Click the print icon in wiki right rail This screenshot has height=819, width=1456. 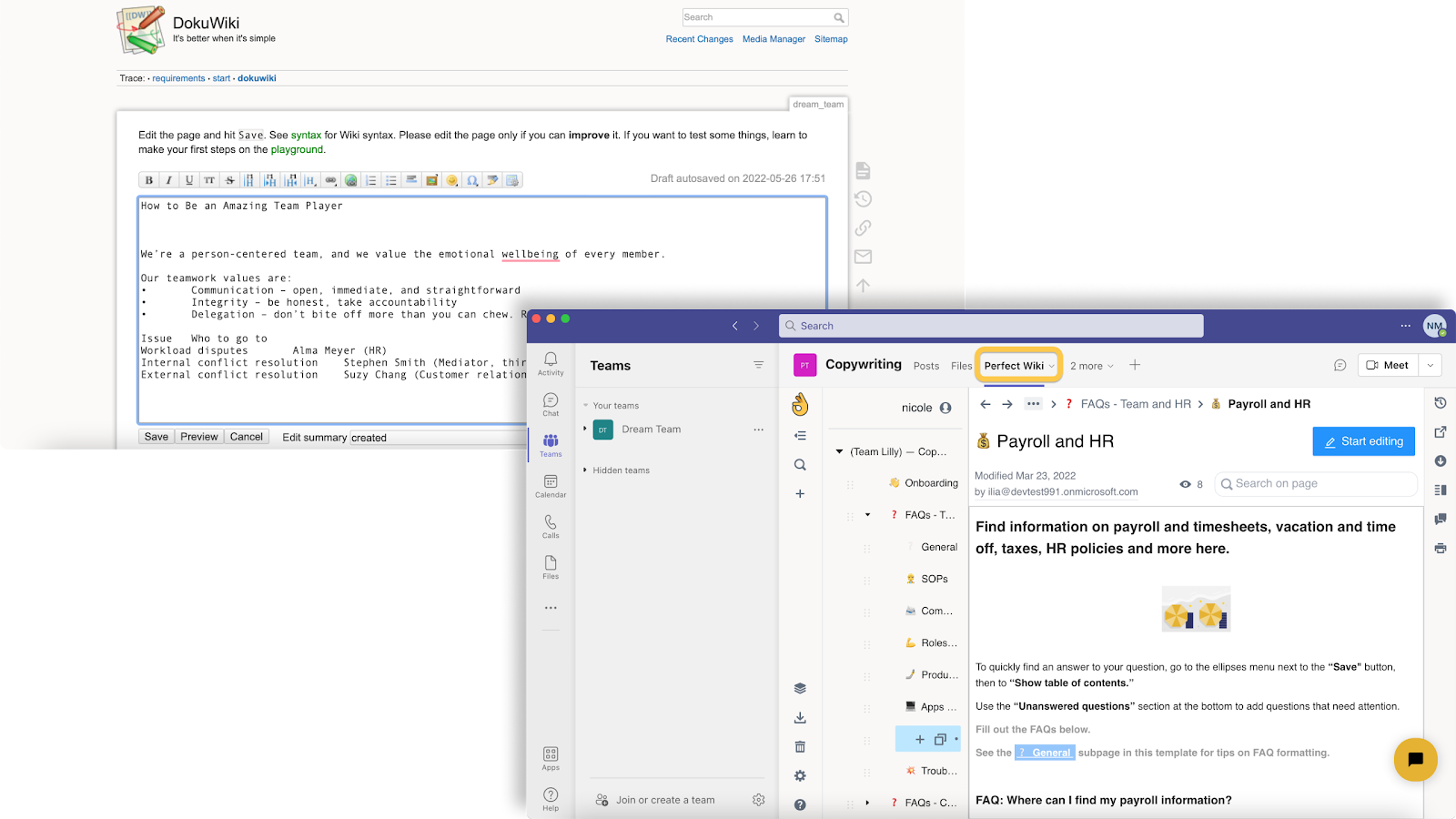pos(1441,548)
